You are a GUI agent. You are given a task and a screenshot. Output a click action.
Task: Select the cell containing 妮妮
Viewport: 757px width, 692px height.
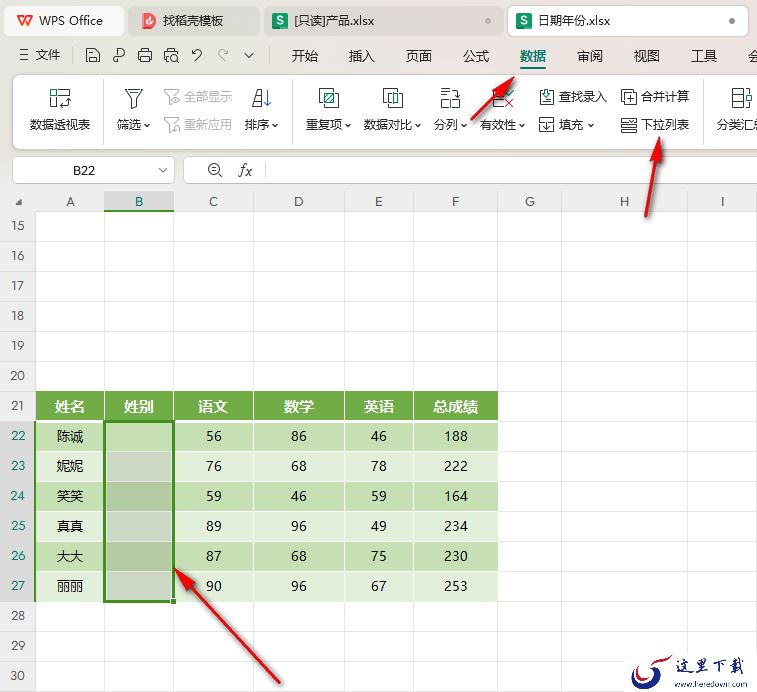70,466
